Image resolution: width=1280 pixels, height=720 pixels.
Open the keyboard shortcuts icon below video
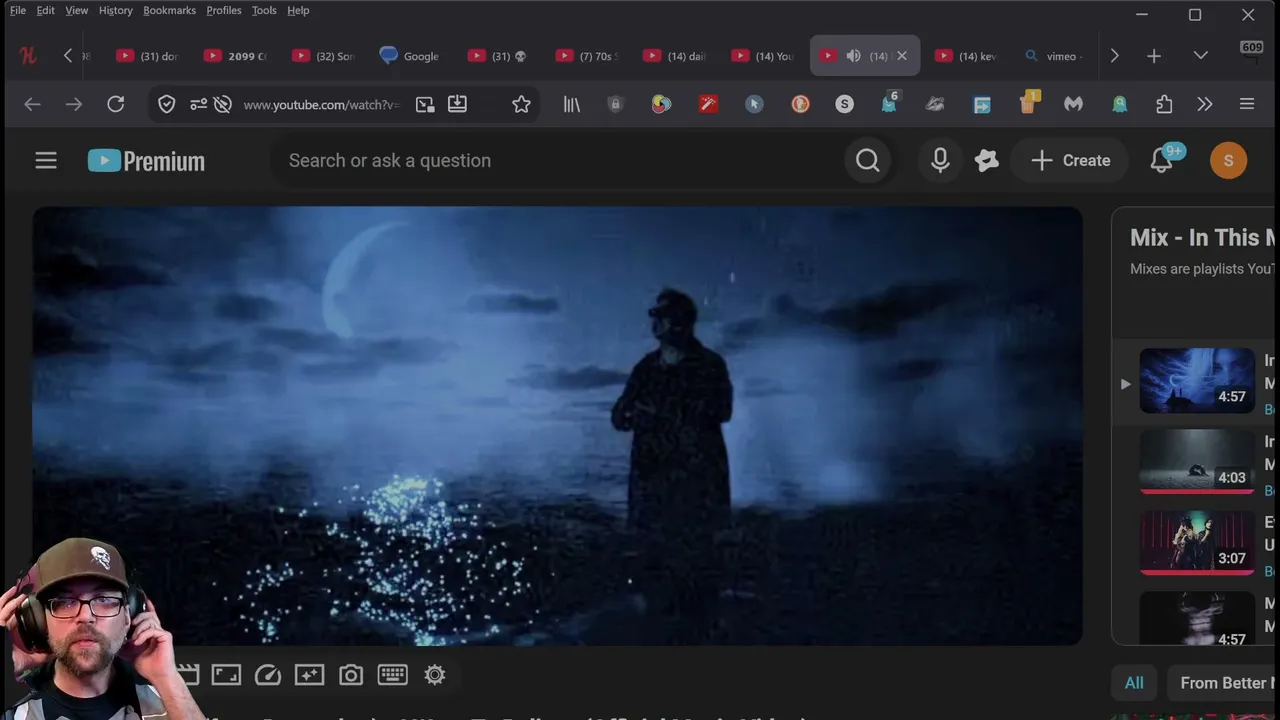pyautogui.click(x=392, y=675)
